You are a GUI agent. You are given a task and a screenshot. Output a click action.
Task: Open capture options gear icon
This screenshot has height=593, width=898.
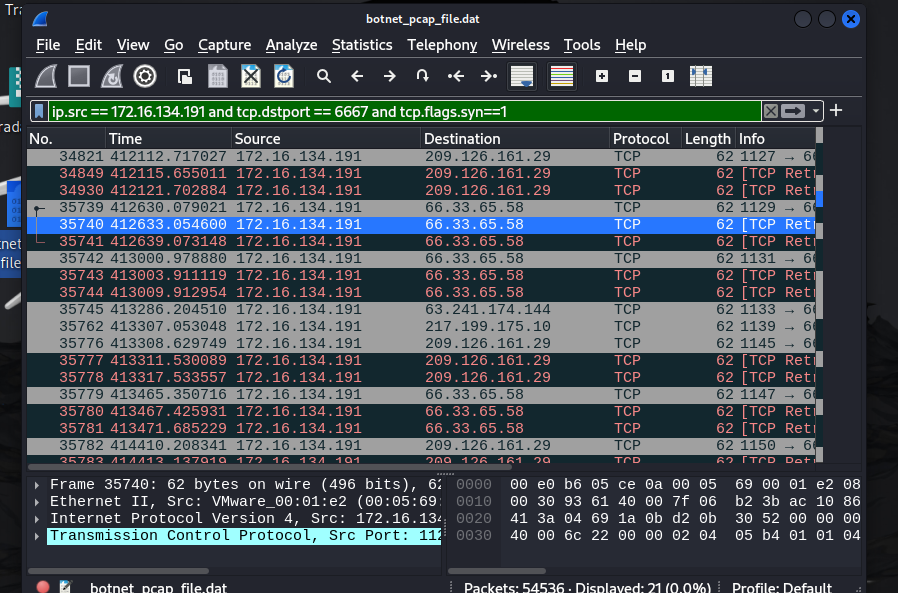(145, 76)
